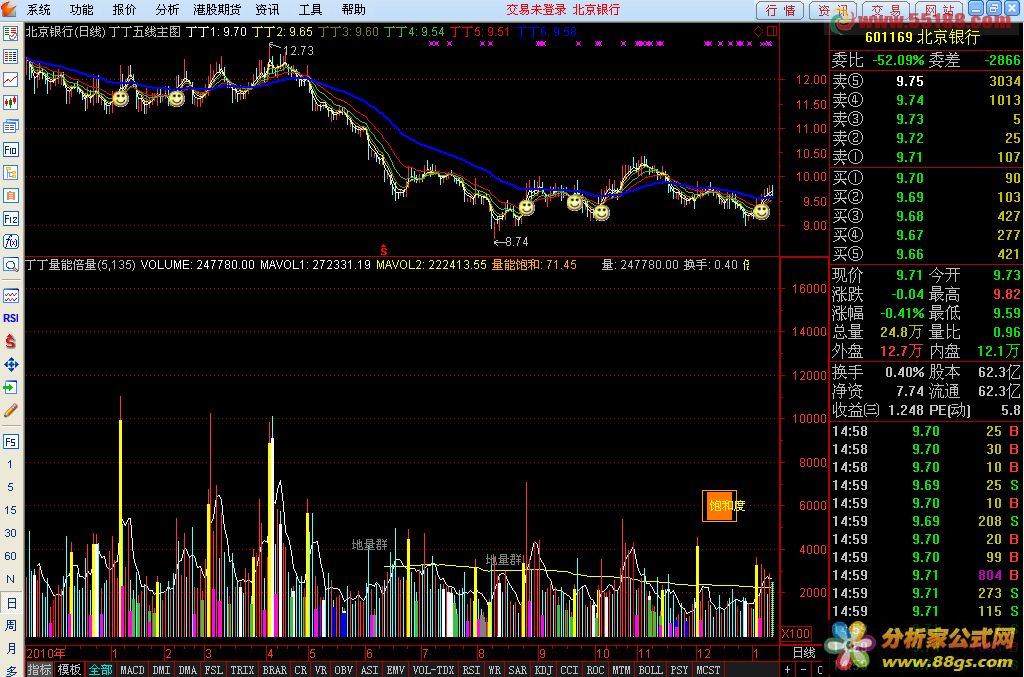Click the 601169 北京银行 stock title
Screen dimensions: 1024x677
922,37
